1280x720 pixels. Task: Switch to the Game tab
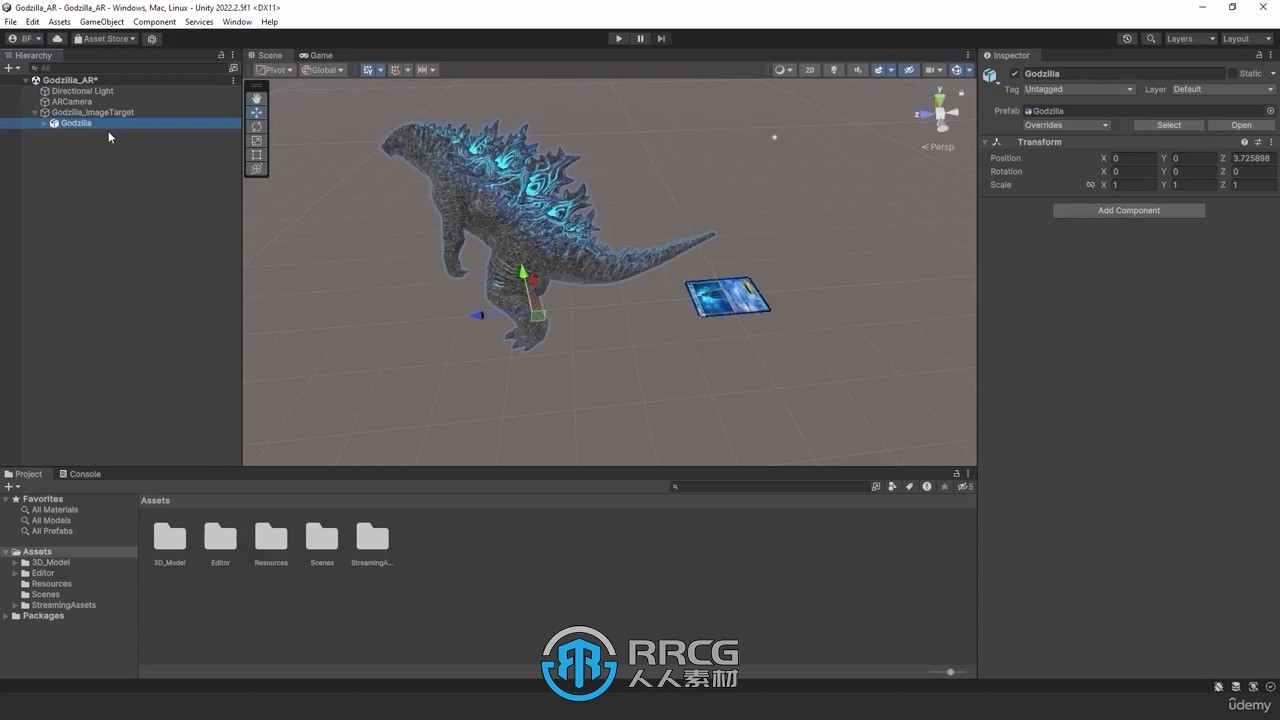[316, 55]
